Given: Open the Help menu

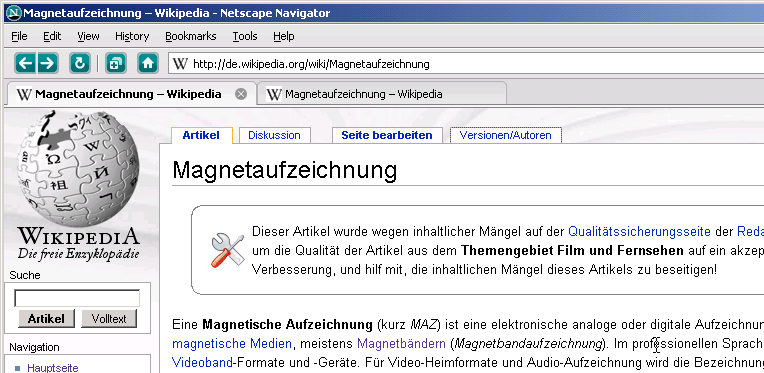Looking at the screenshot, I should [284, 36].
